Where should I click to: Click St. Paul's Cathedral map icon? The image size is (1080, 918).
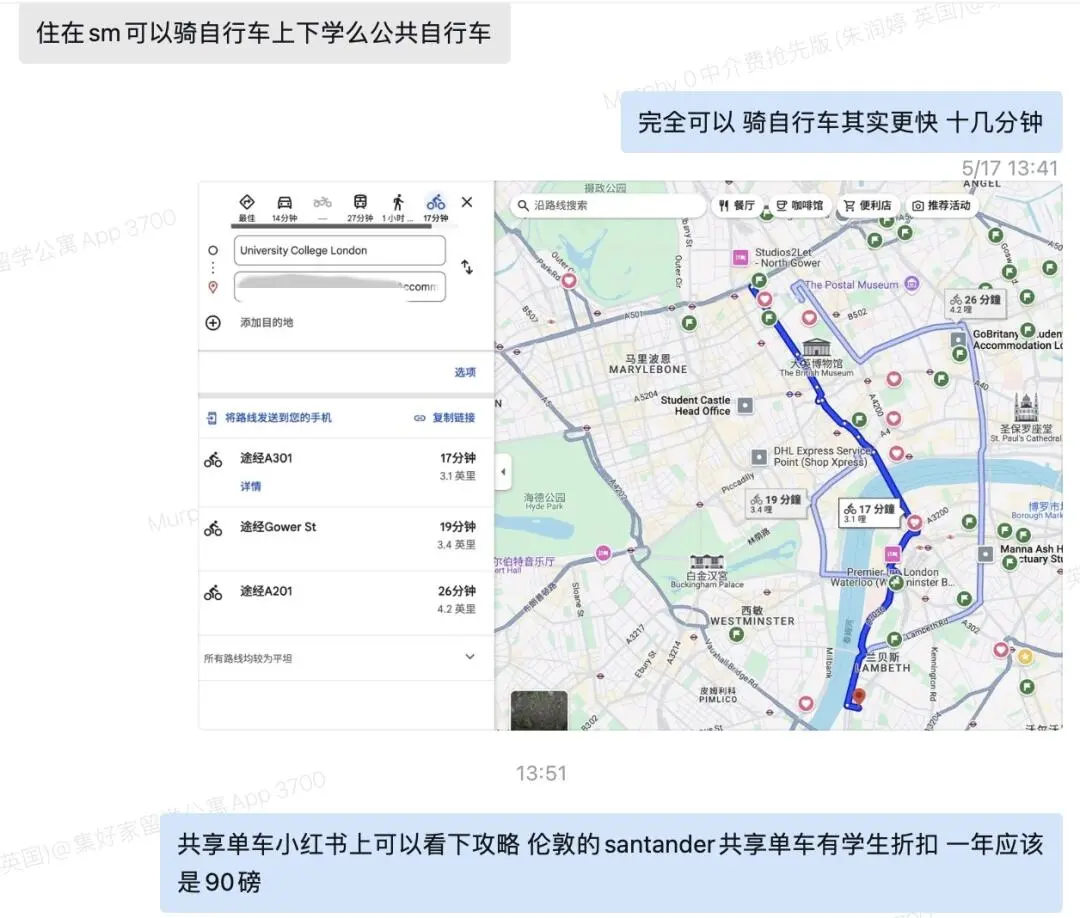click(1026, 407)
